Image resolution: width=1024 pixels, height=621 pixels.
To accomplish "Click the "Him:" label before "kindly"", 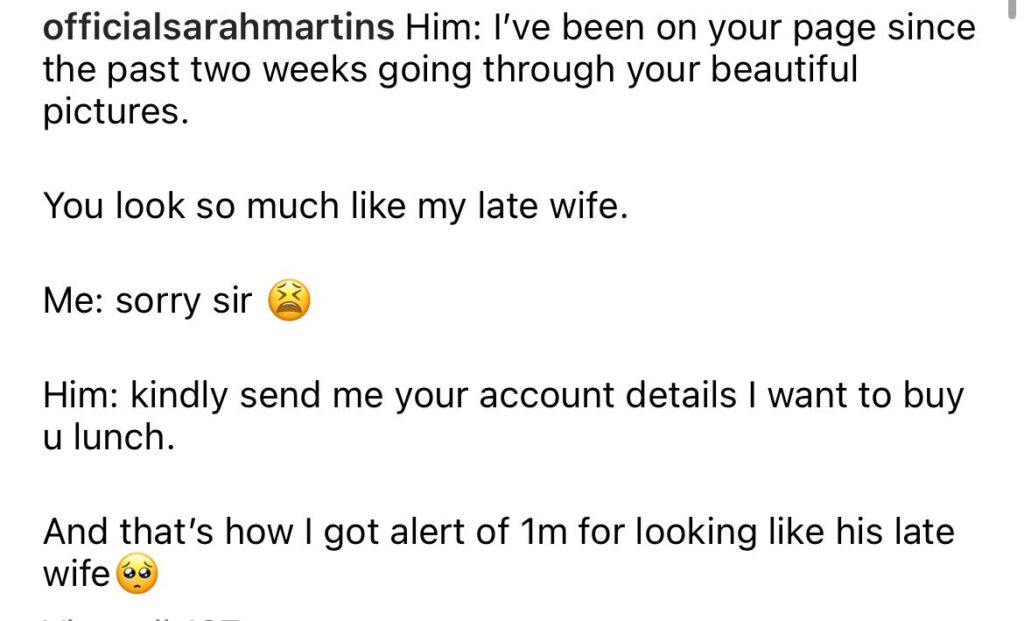I will (79, 395).
